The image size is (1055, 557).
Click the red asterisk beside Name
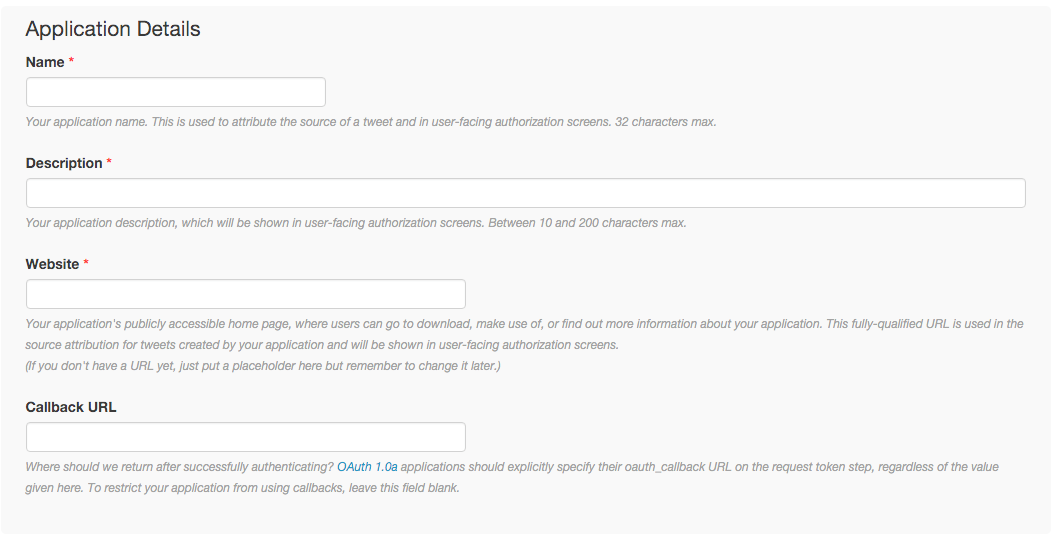click(x=72, y=62)
